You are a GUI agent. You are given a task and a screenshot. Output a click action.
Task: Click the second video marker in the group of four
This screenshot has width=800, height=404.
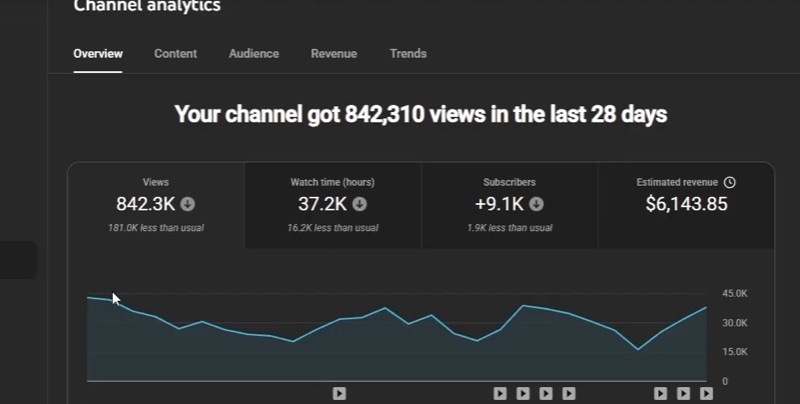pyautogui.click(x=523, y=393)
